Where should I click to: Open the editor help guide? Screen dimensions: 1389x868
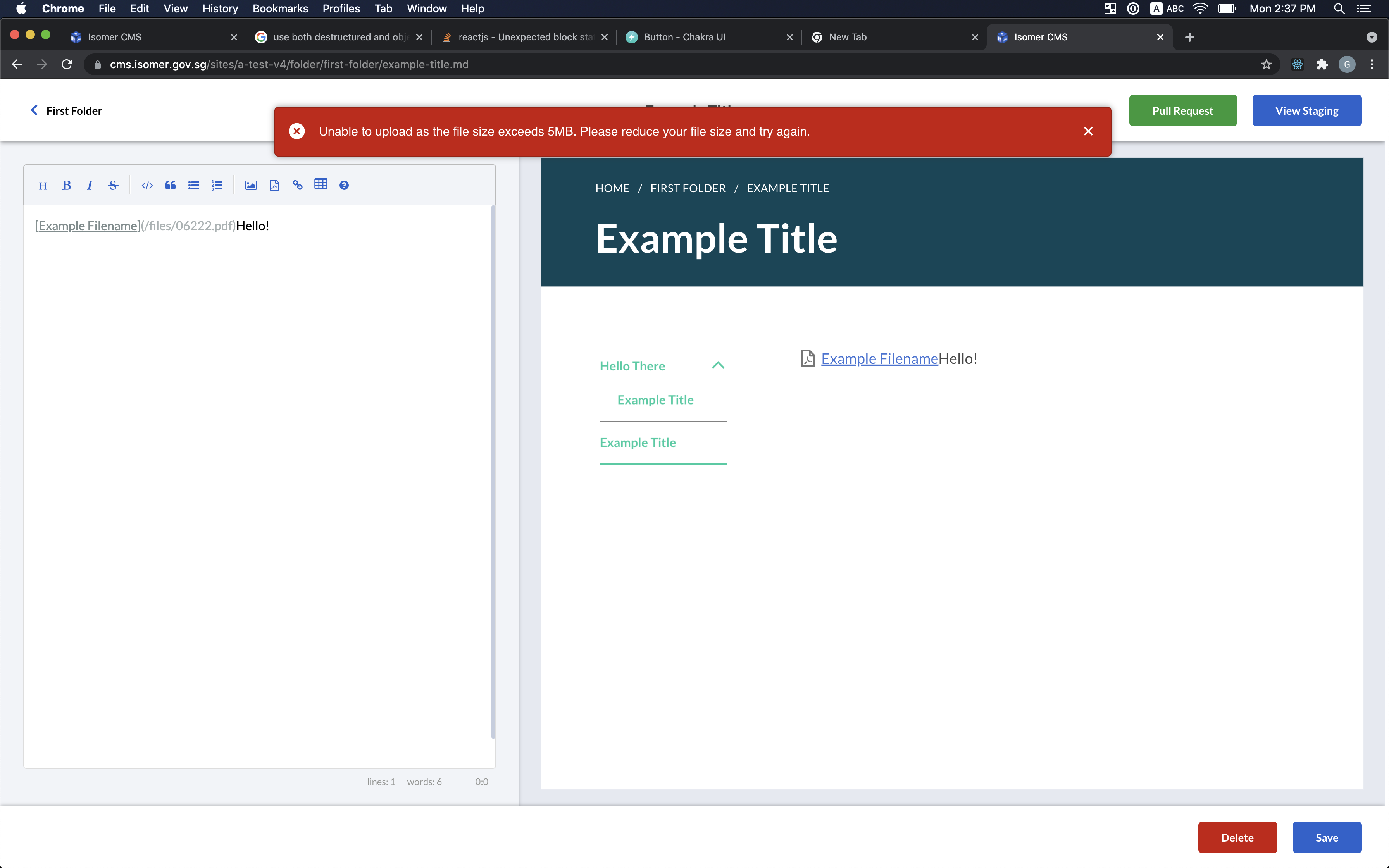click(344, 185)
